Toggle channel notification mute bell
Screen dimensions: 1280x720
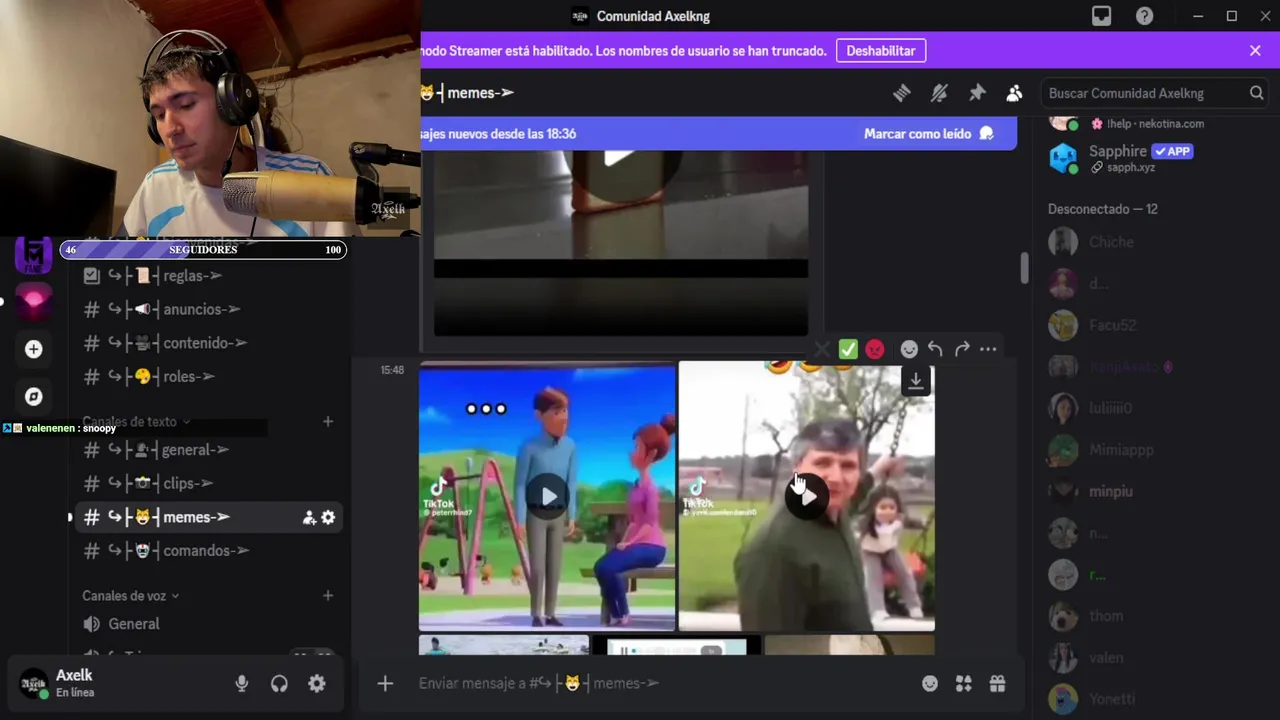pyautogui.click(x=939, y=93)
